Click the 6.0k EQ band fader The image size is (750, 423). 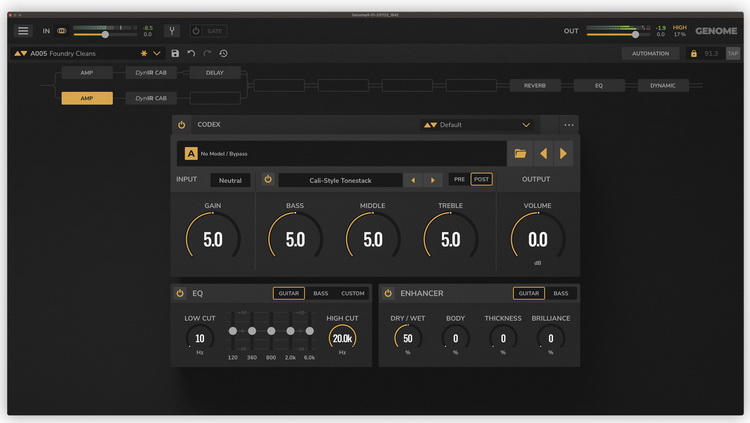pyautogui.click(x=309, y=331)
